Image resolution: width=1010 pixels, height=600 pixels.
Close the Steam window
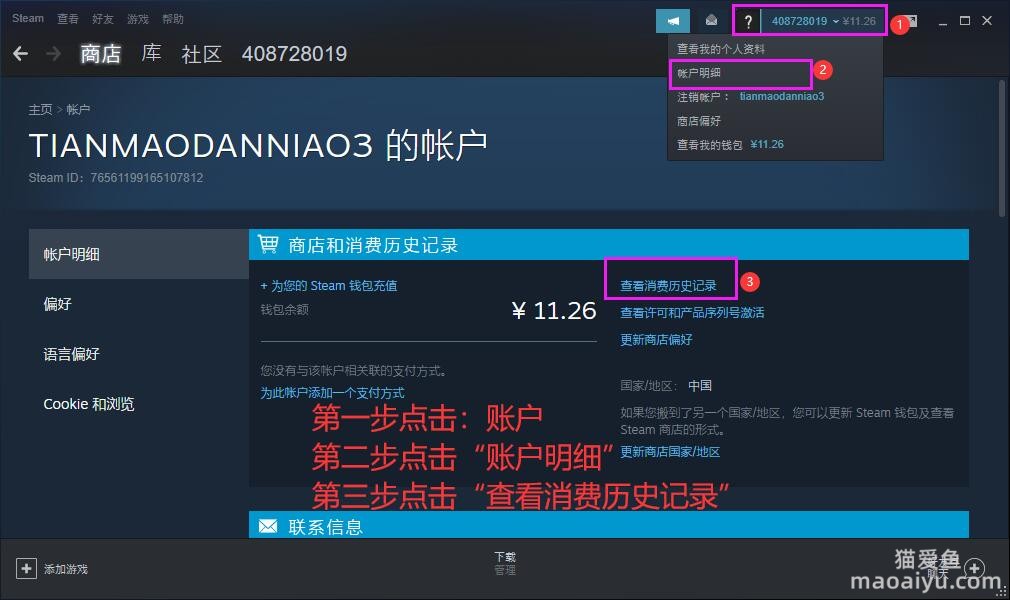987,21
